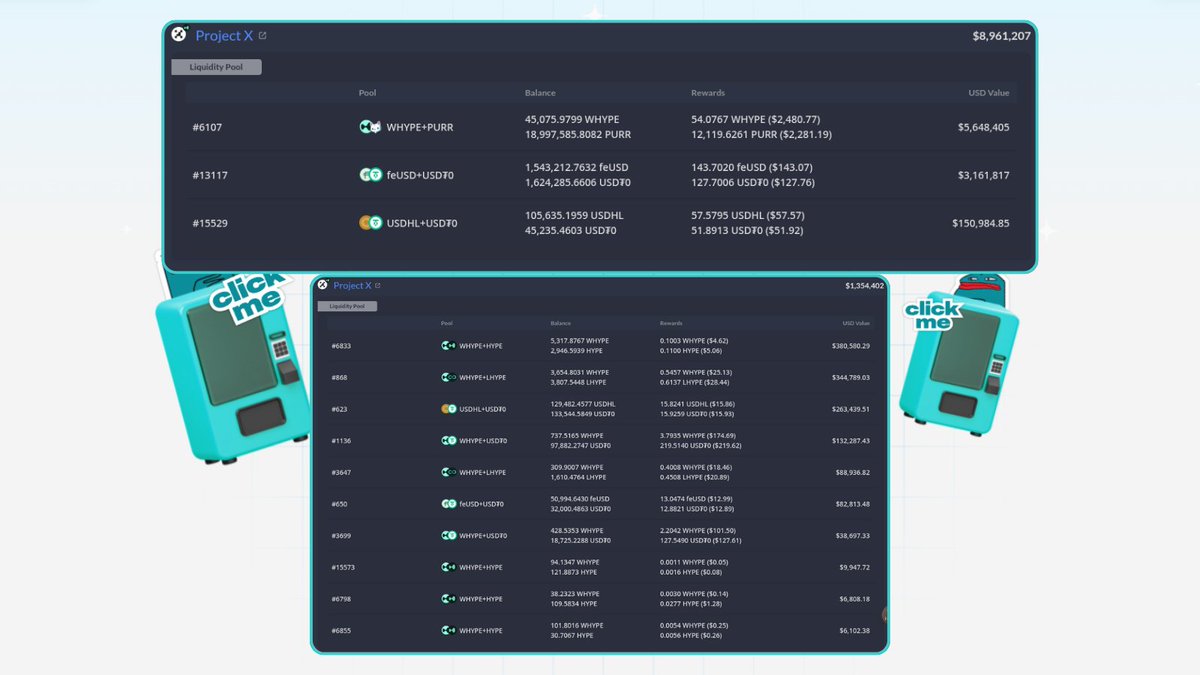Click token icon in row #868
Image resolution: width=1200 pixels, height=675 pixels.
tap(449, 378)
